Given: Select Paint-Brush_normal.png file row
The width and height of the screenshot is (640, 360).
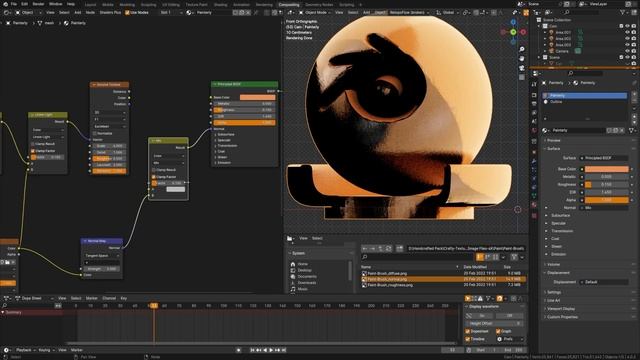Looking at the screenshot, I should click(x=443, y=279).
